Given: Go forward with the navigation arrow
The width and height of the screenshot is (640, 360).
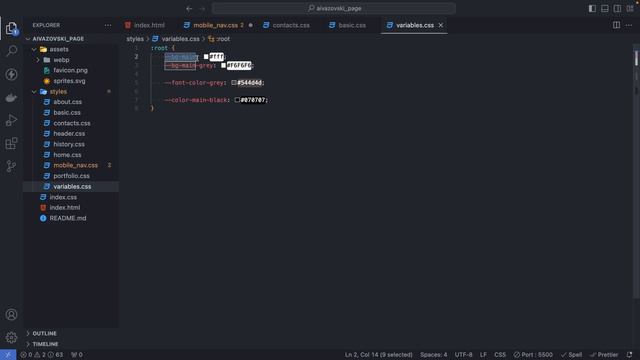Looking at the screenshot, I should coord(202,9).
